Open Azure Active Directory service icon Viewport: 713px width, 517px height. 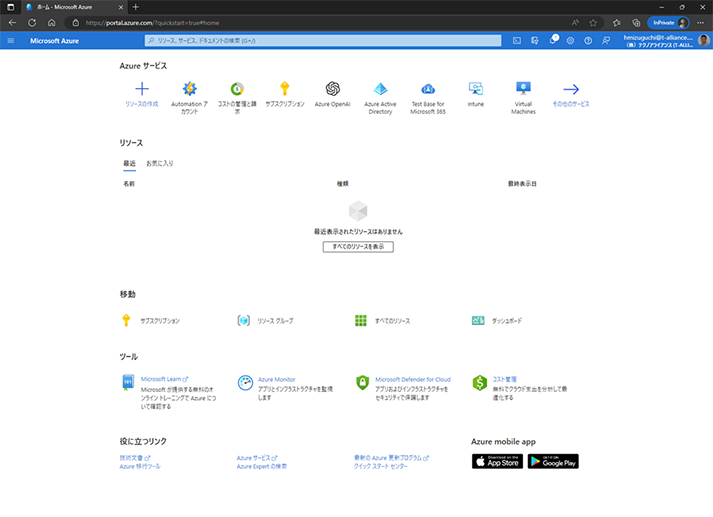pos(380,89)
